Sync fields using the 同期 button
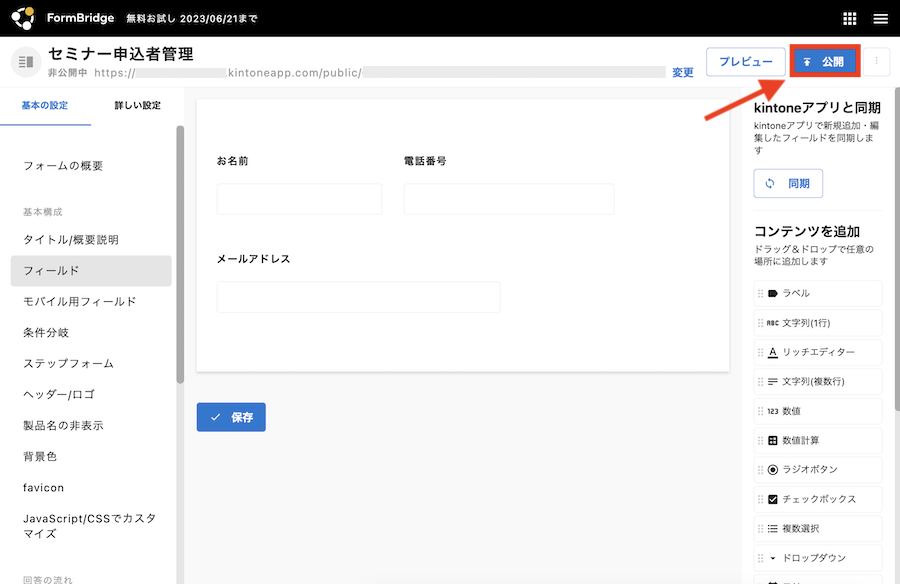 tap(788, 184)
